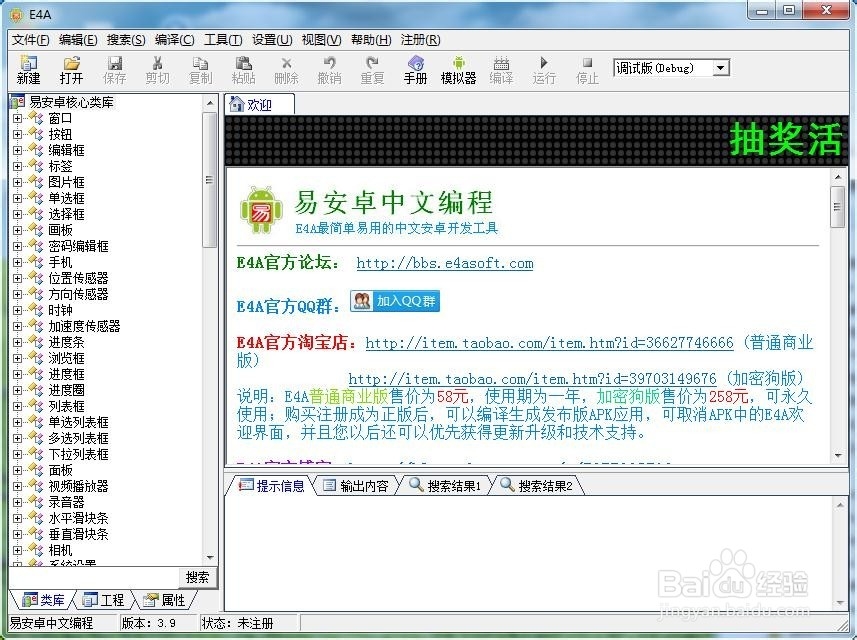Expand the 手机 tree node

[17, 262]
